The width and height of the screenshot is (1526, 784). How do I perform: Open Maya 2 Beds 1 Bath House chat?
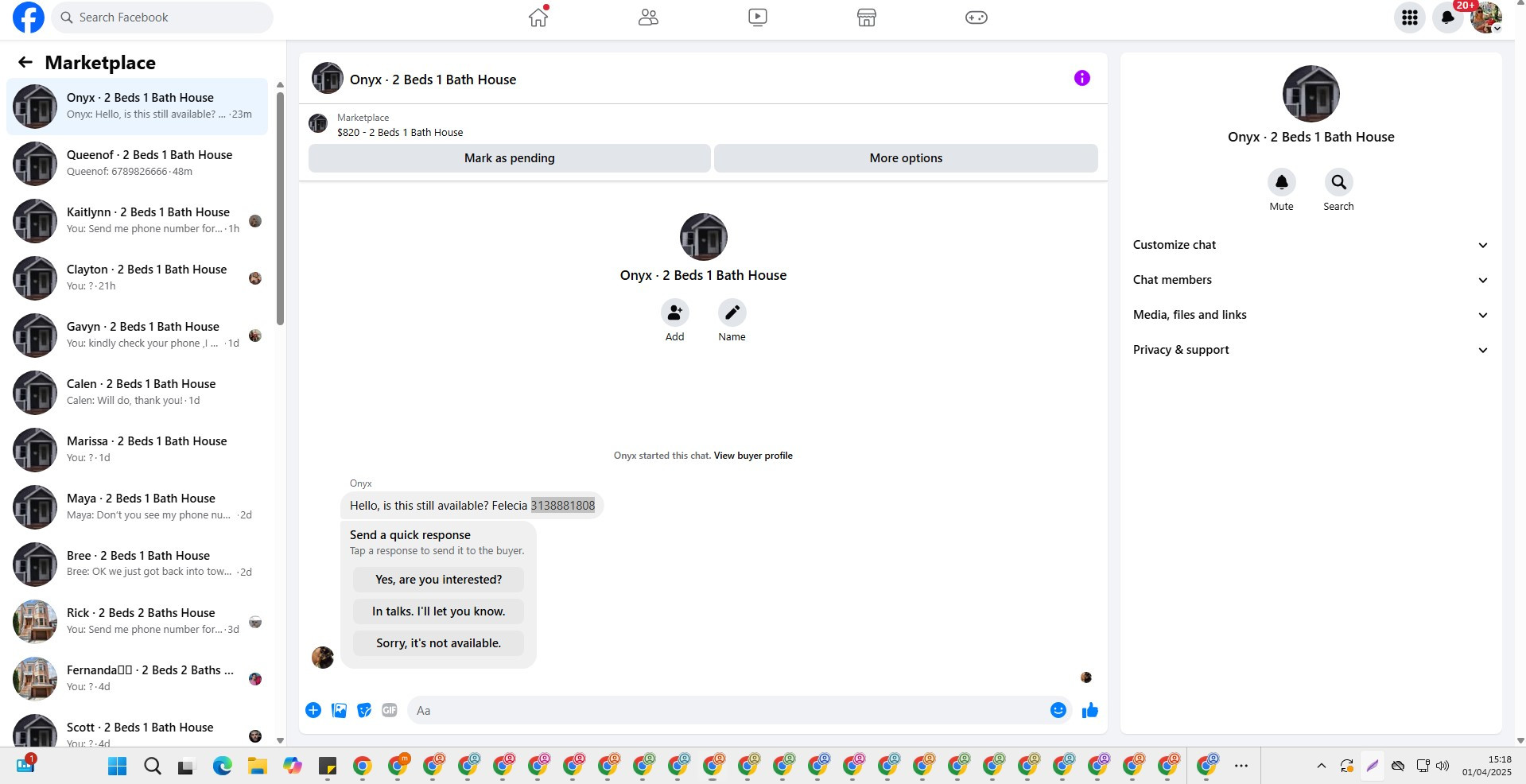[137, 507]
